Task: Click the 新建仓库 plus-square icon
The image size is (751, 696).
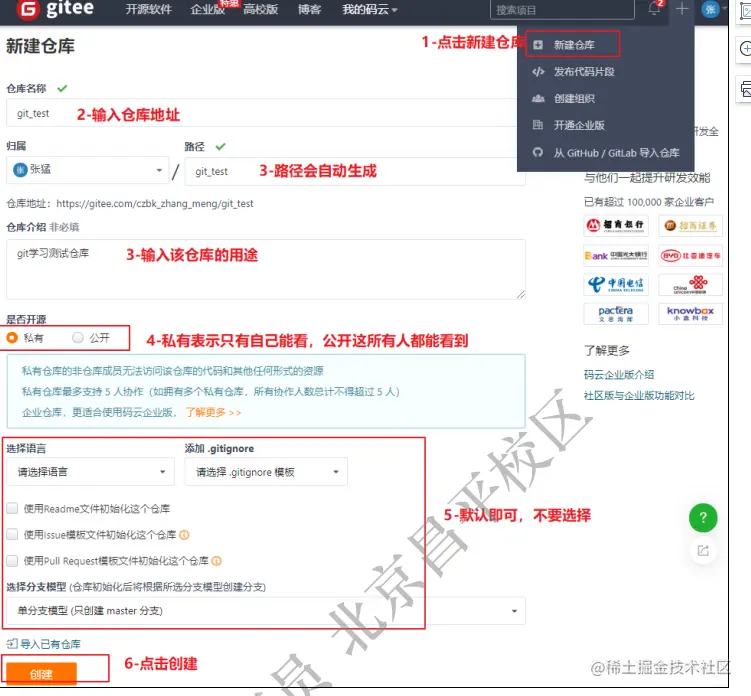Action: point(538,45)
